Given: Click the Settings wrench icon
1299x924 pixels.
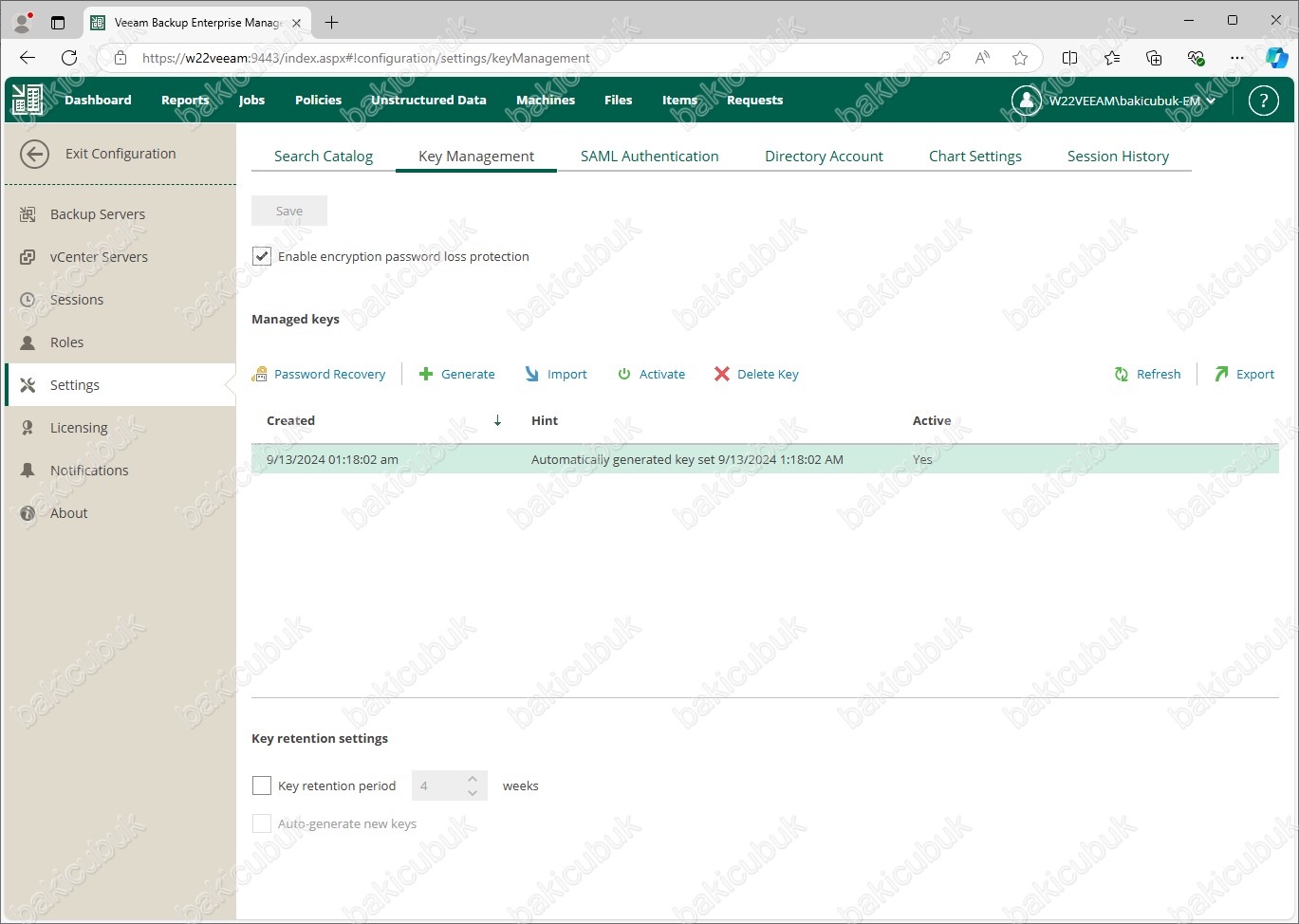Looking at the screenshot, I should click(28, 385).
